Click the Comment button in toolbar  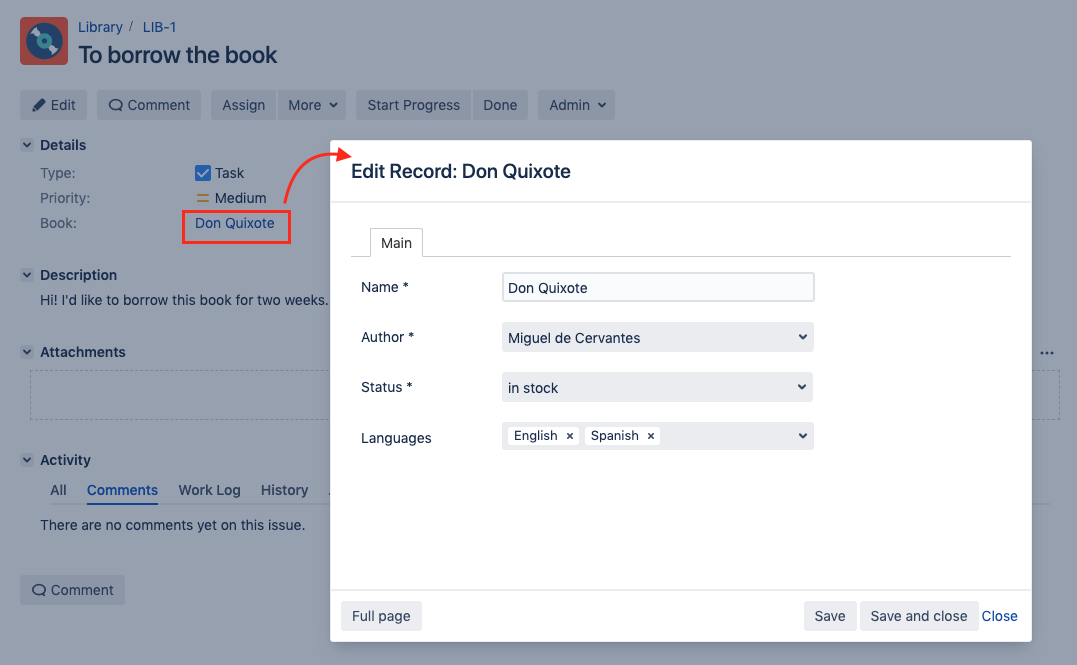pyautogui.click(x=149, y=105)
